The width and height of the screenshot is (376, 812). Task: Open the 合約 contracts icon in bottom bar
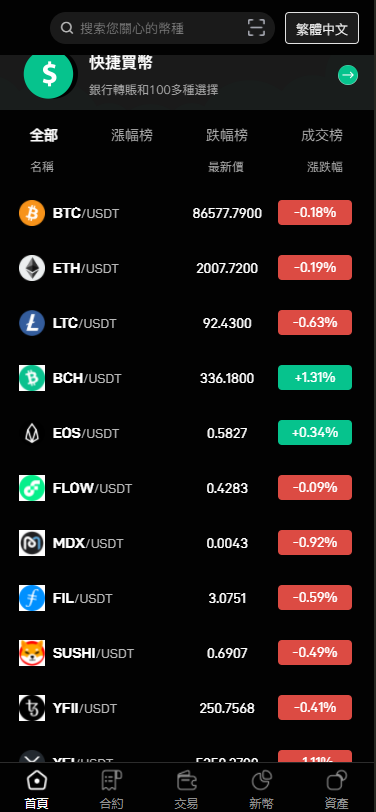111,780
